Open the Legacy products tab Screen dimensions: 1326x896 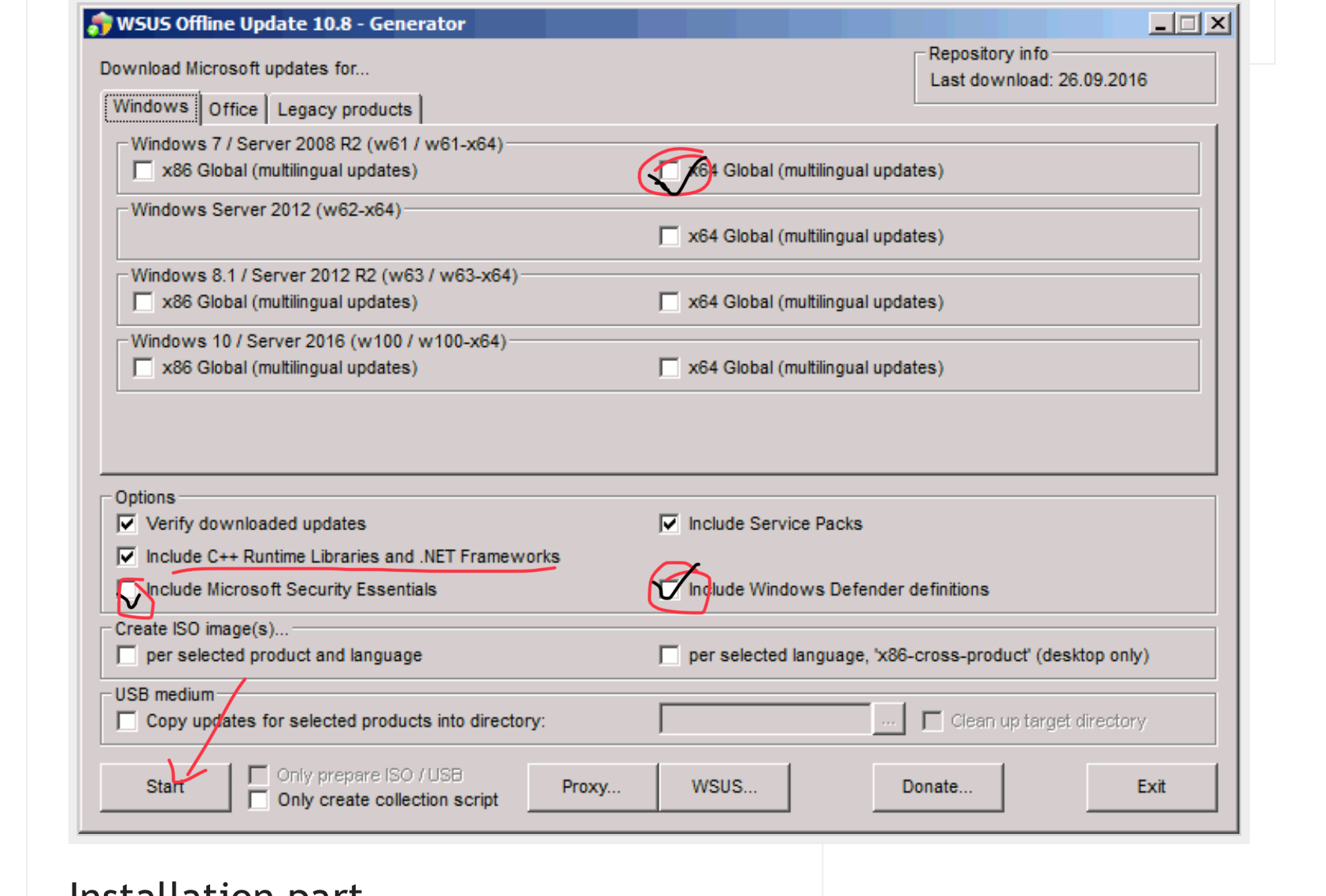[345, 109]
